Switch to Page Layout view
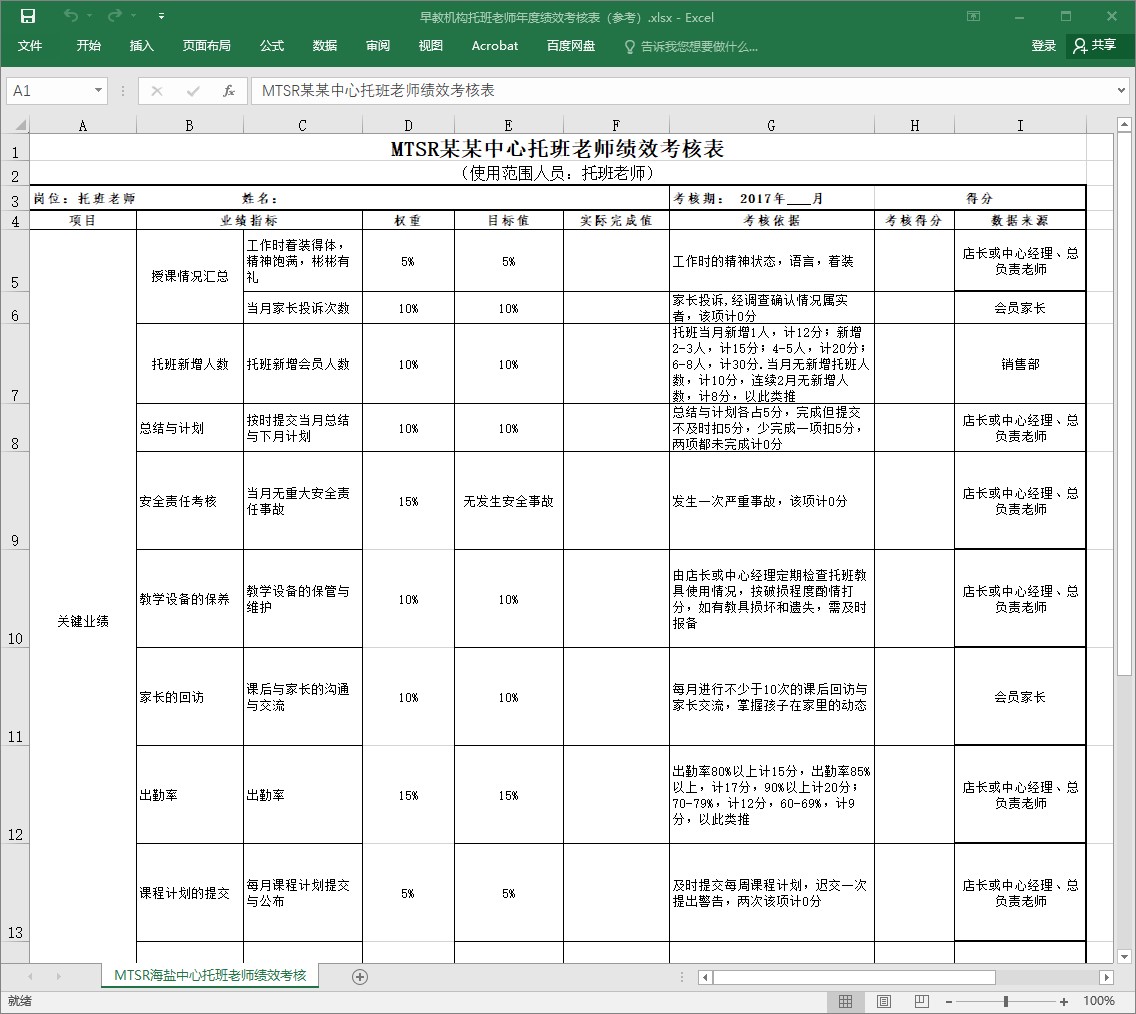 (883, 1001)
